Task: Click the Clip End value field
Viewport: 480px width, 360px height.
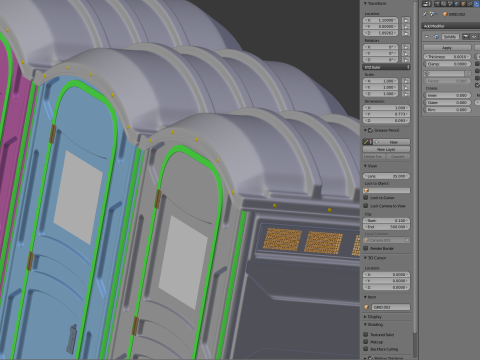Action: point(386,227)
